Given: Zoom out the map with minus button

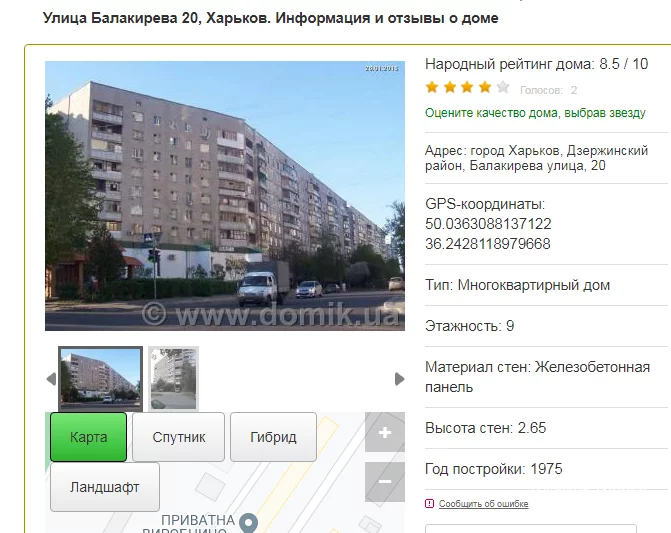Looking at the screenshot, I should (385, 482).
